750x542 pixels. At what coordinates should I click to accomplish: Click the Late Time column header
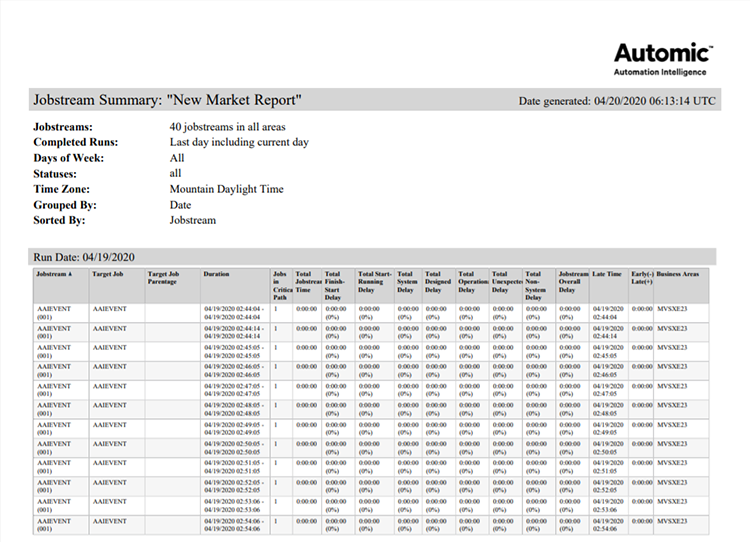(x=609, y=274)
